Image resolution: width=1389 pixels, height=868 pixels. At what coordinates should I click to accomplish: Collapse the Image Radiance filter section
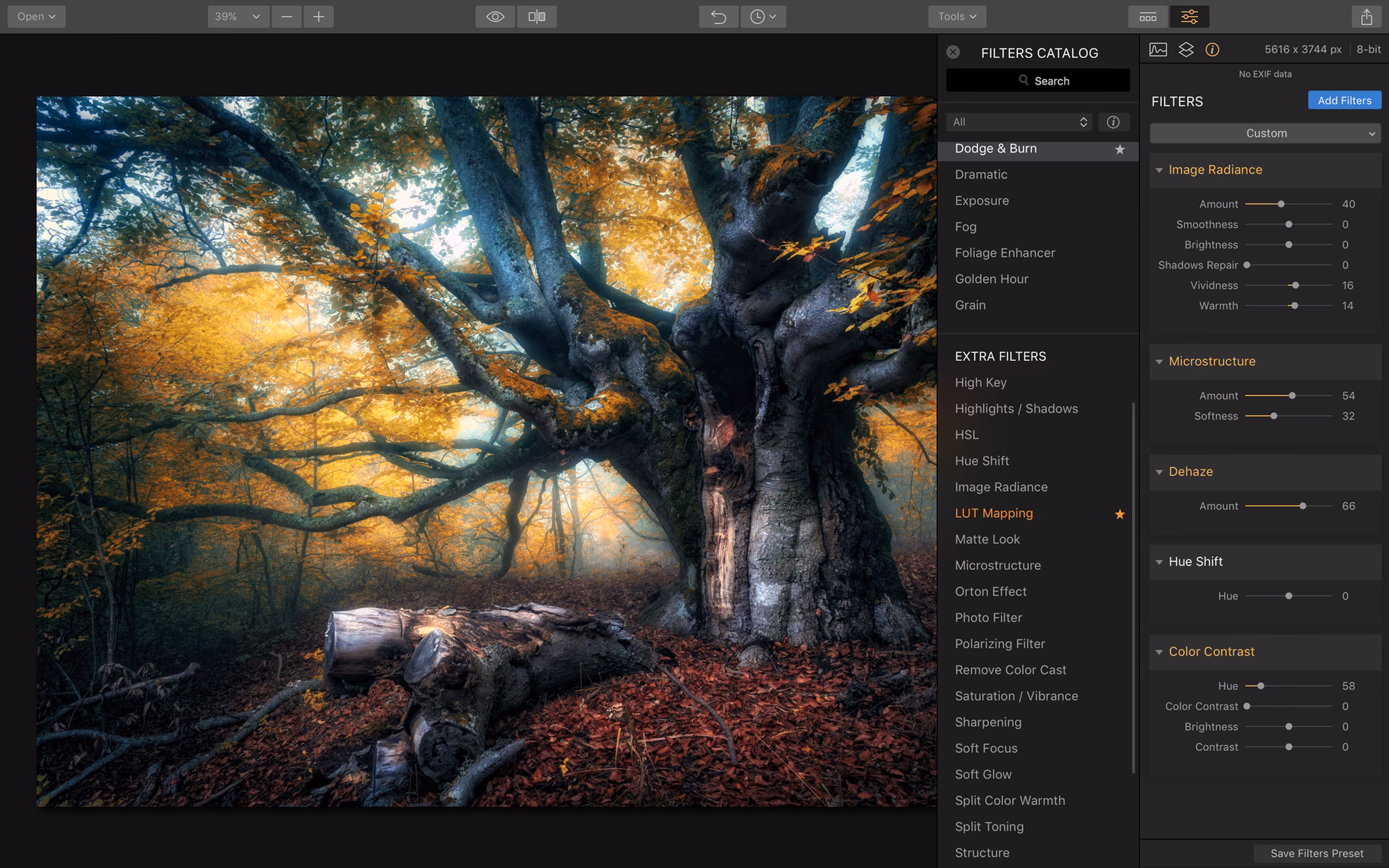pyautogui.click(x=1160, y=170)
